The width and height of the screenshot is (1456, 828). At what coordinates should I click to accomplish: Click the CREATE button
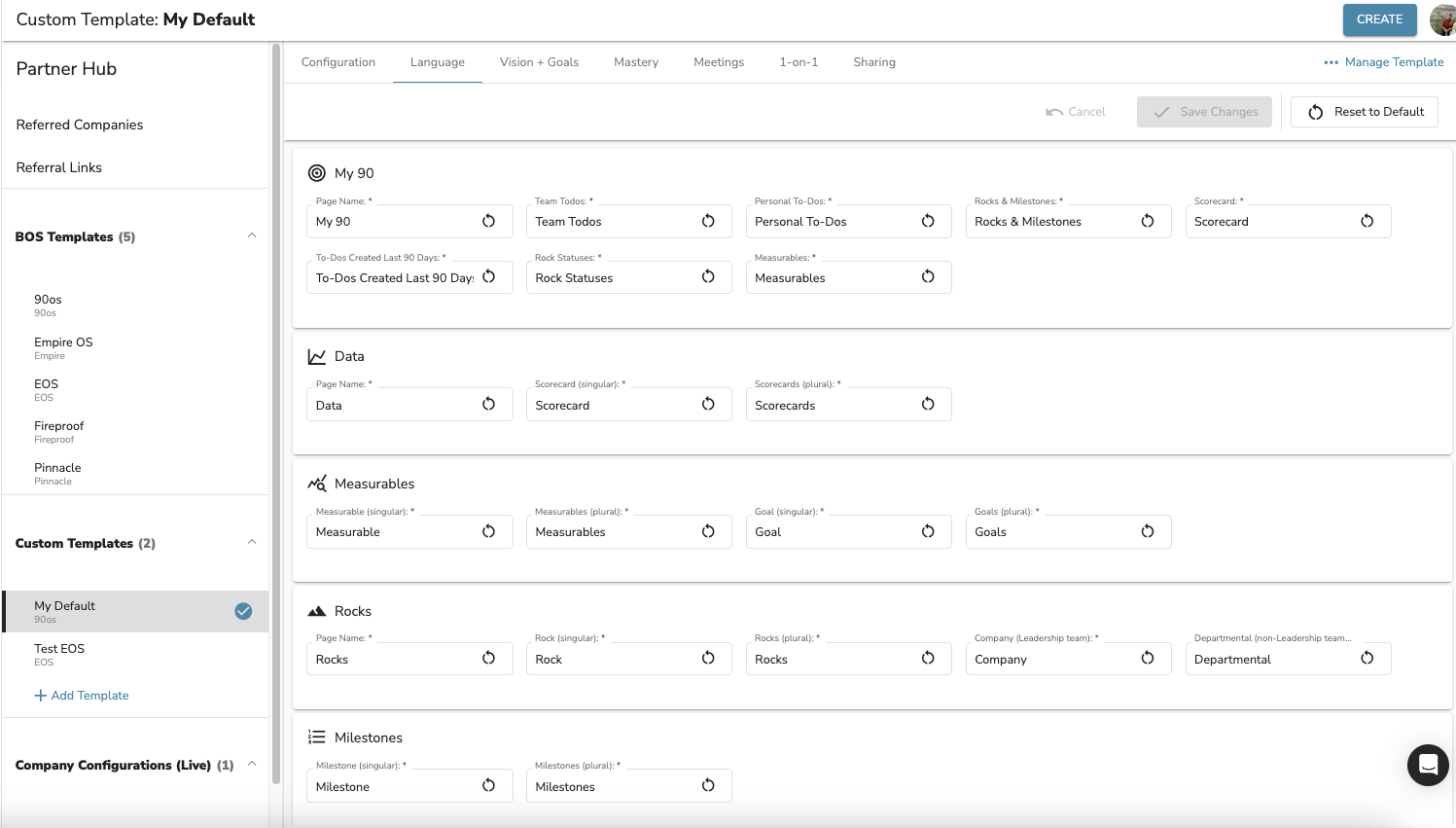[x=1379, y=19]
